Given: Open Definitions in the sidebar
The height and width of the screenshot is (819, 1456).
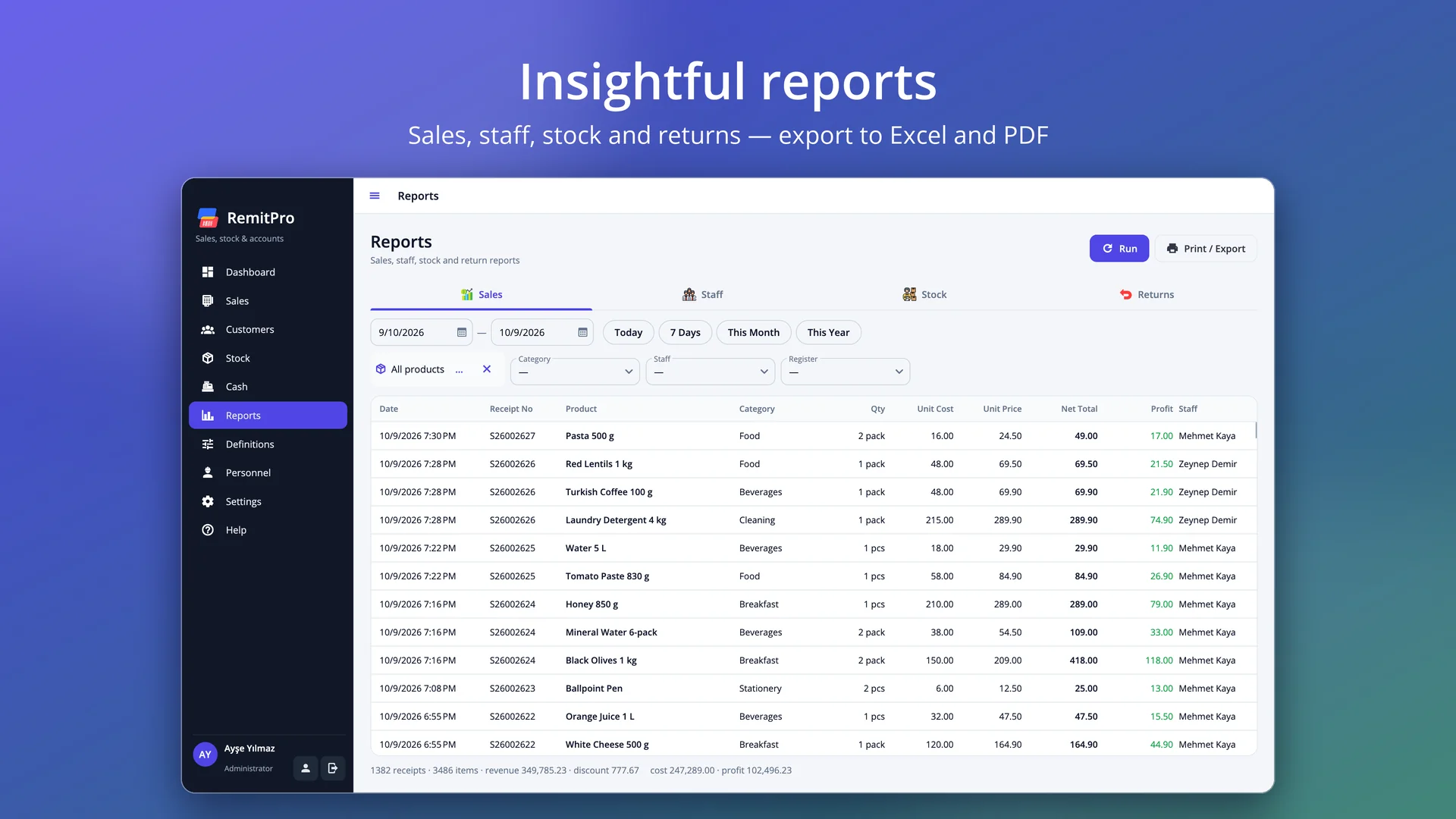Looking at the screenshot, I should [268, 444].
